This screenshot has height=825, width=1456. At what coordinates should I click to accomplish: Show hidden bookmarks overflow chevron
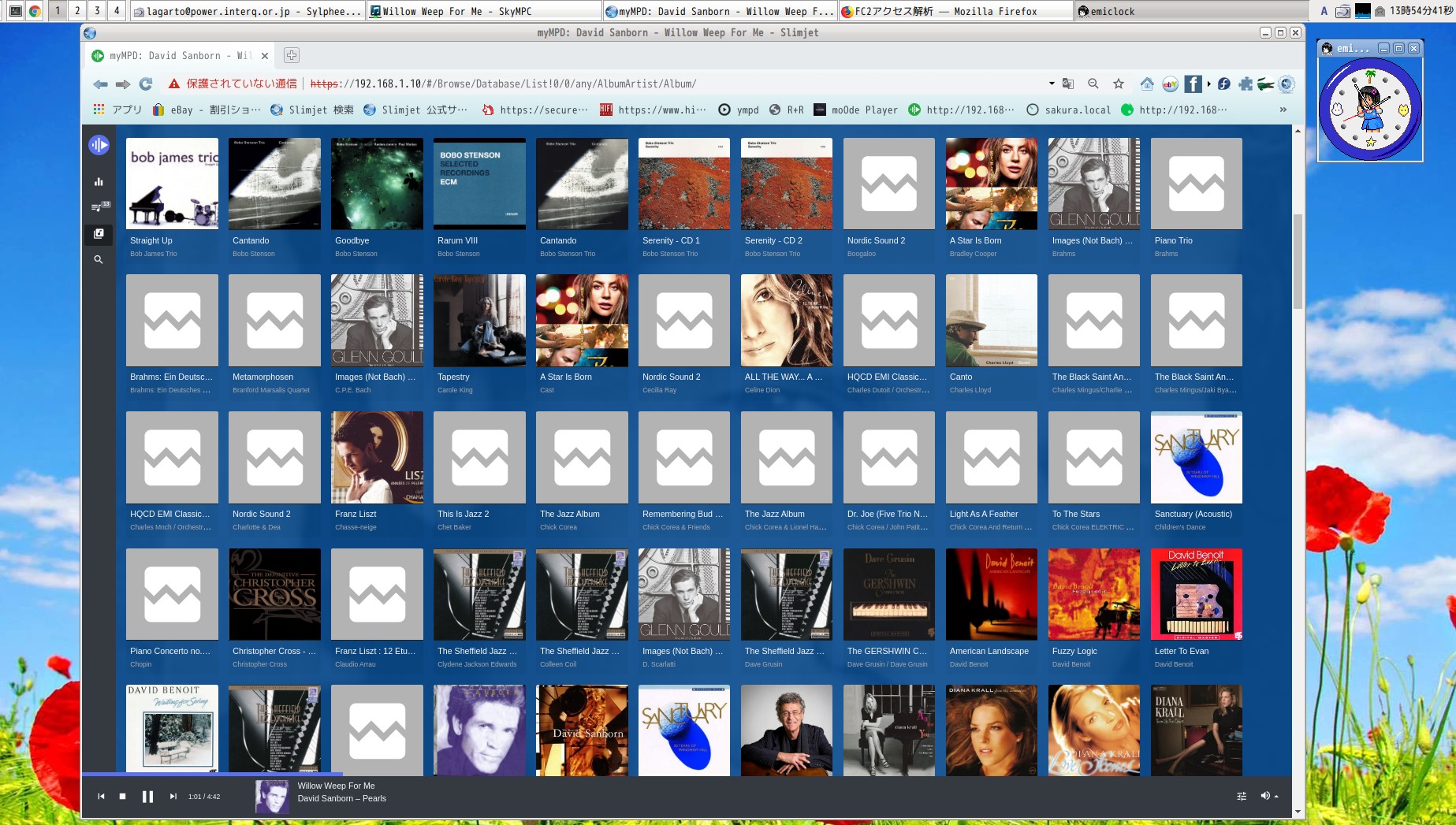[x=1283, y=110]
